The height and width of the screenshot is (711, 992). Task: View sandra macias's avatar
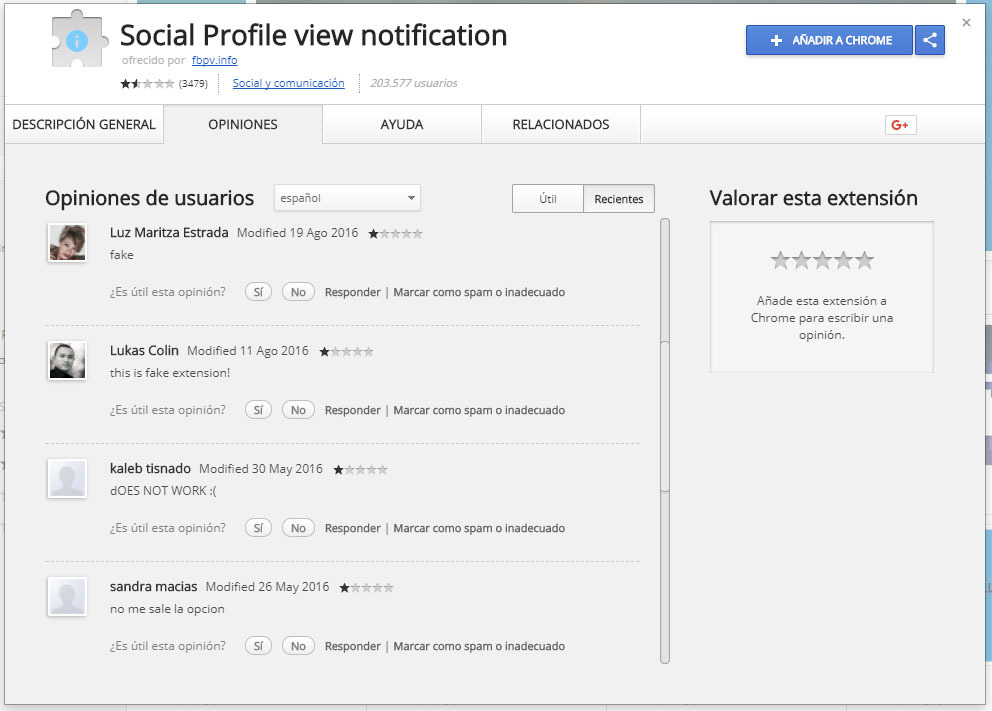coord(66,596)
